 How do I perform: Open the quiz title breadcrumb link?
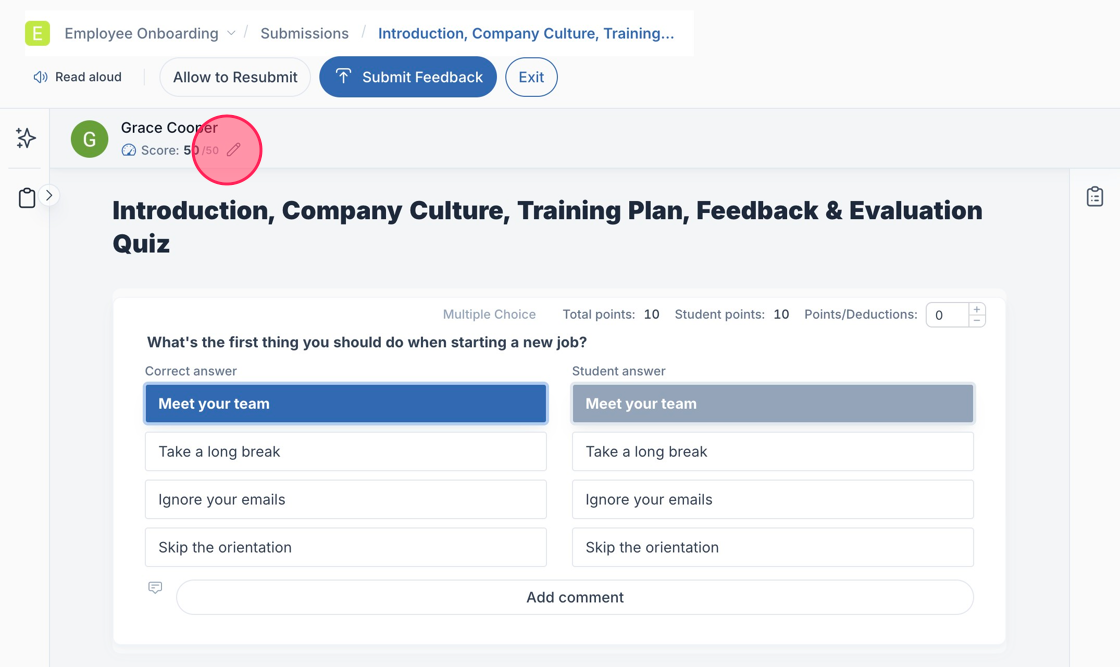click(526, 33)
